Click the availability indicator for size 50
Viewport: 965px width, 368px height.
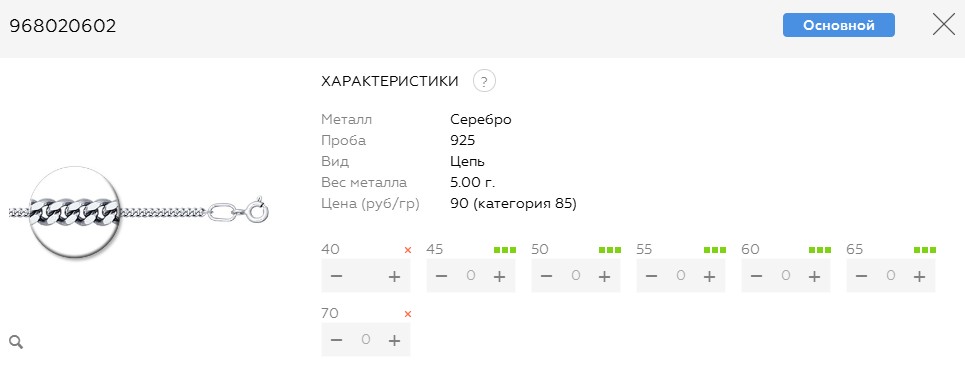(x=610, y=250)
